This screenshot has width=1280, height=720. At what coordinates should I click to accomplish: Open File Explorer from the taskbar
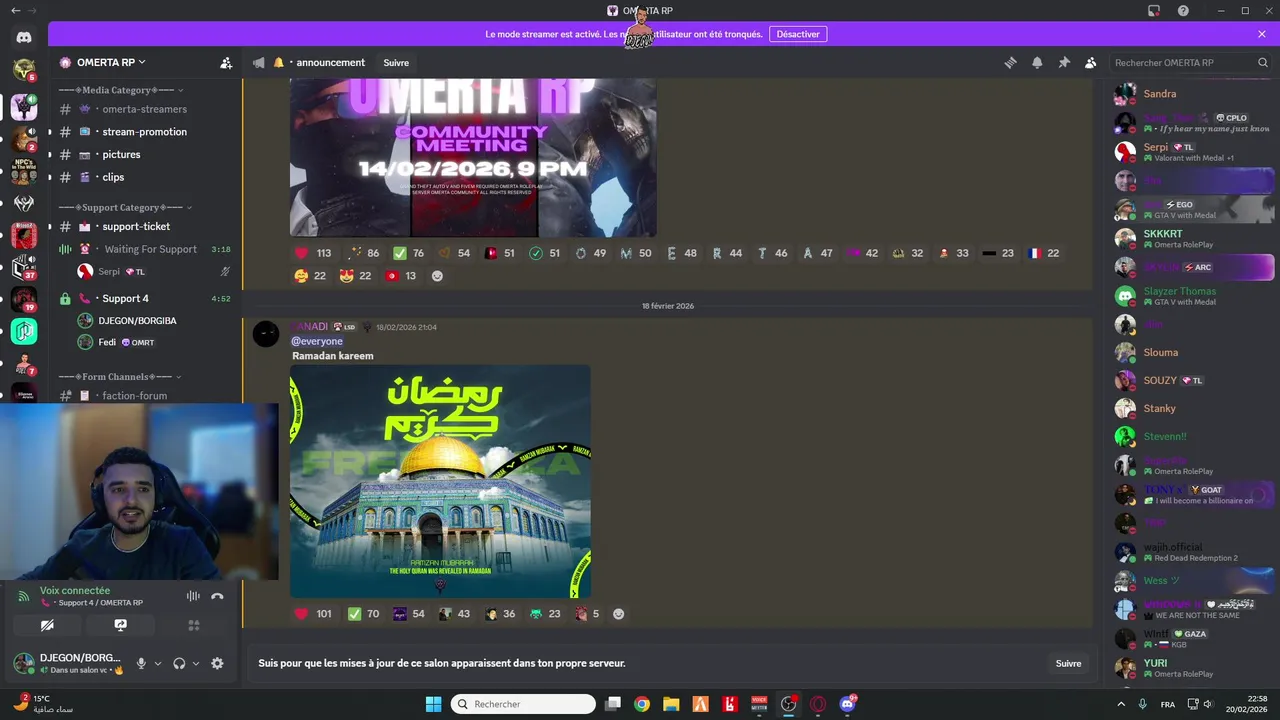click(671, 704)
